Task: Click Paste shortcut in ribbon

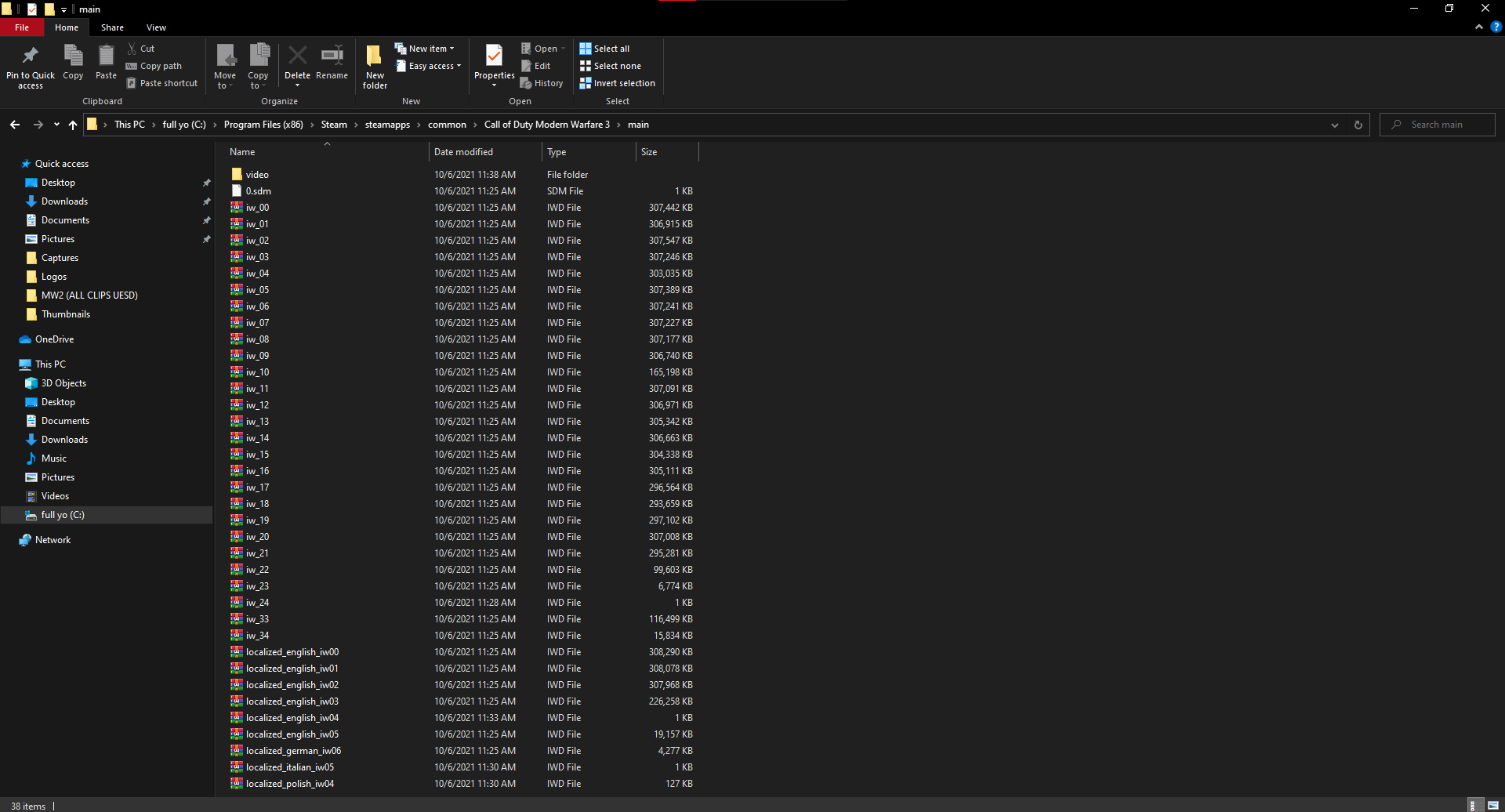Action: click(x=161, y=83)
